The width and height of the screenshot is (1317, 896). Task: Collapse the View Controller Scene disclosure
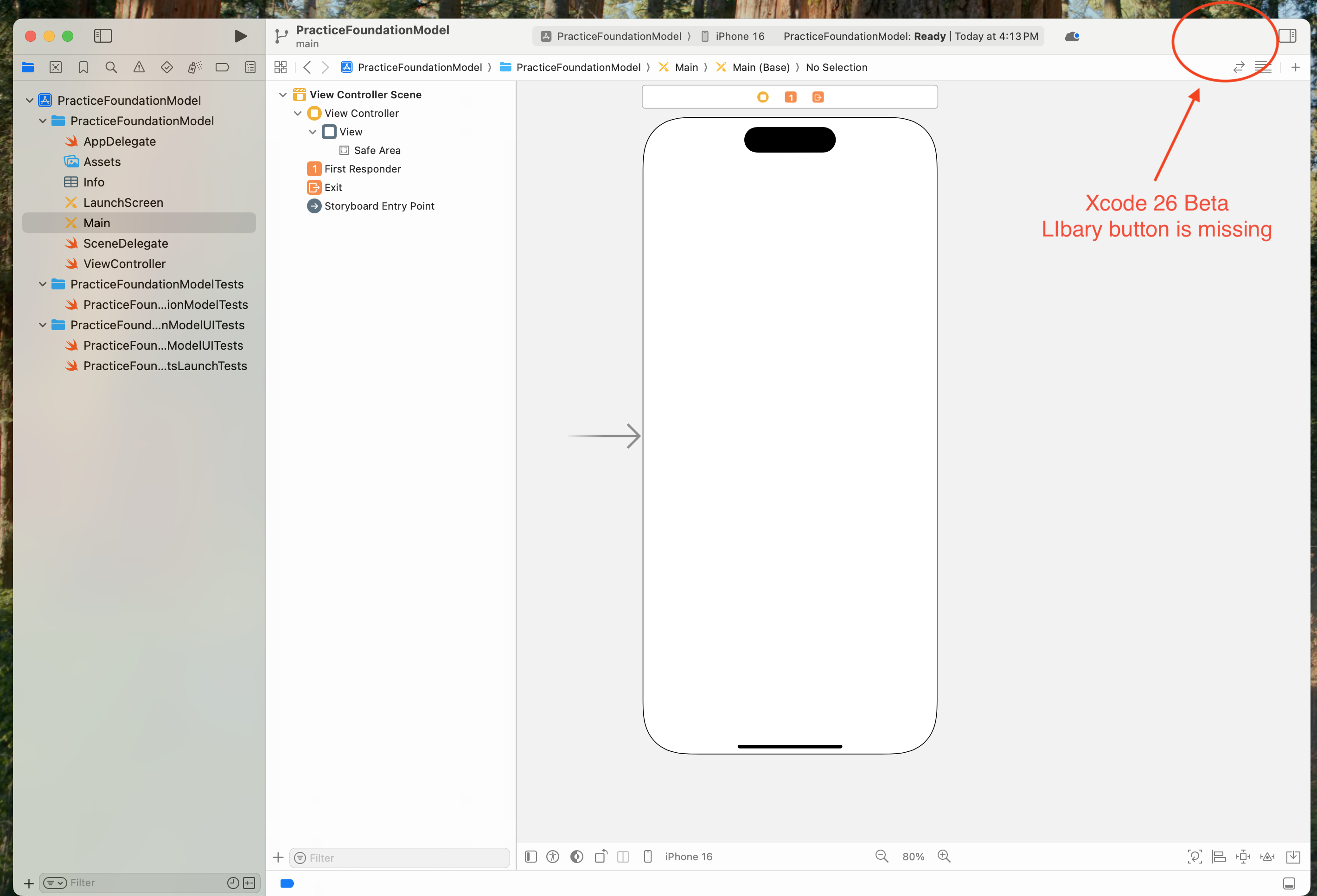(x=283, y=95)
